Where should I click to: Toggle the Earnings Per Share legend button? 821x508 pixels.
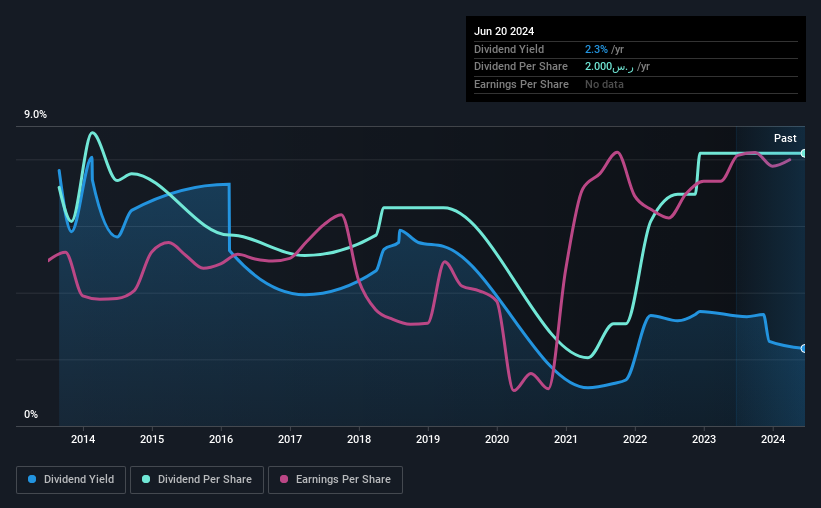click(335, 480)
